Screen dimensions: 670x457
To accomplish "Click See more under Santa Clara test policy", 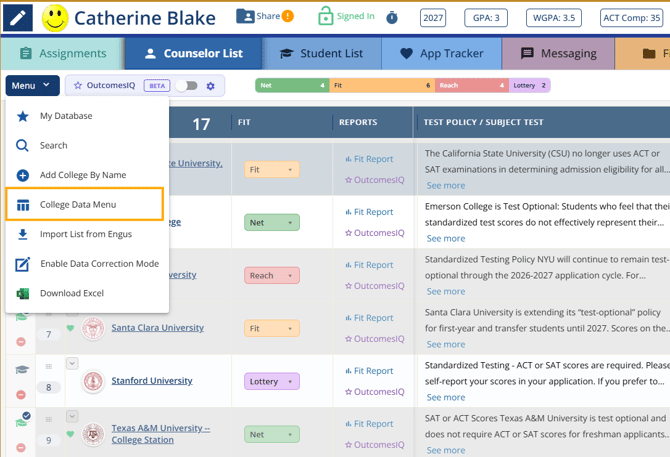I will [446, 344].
